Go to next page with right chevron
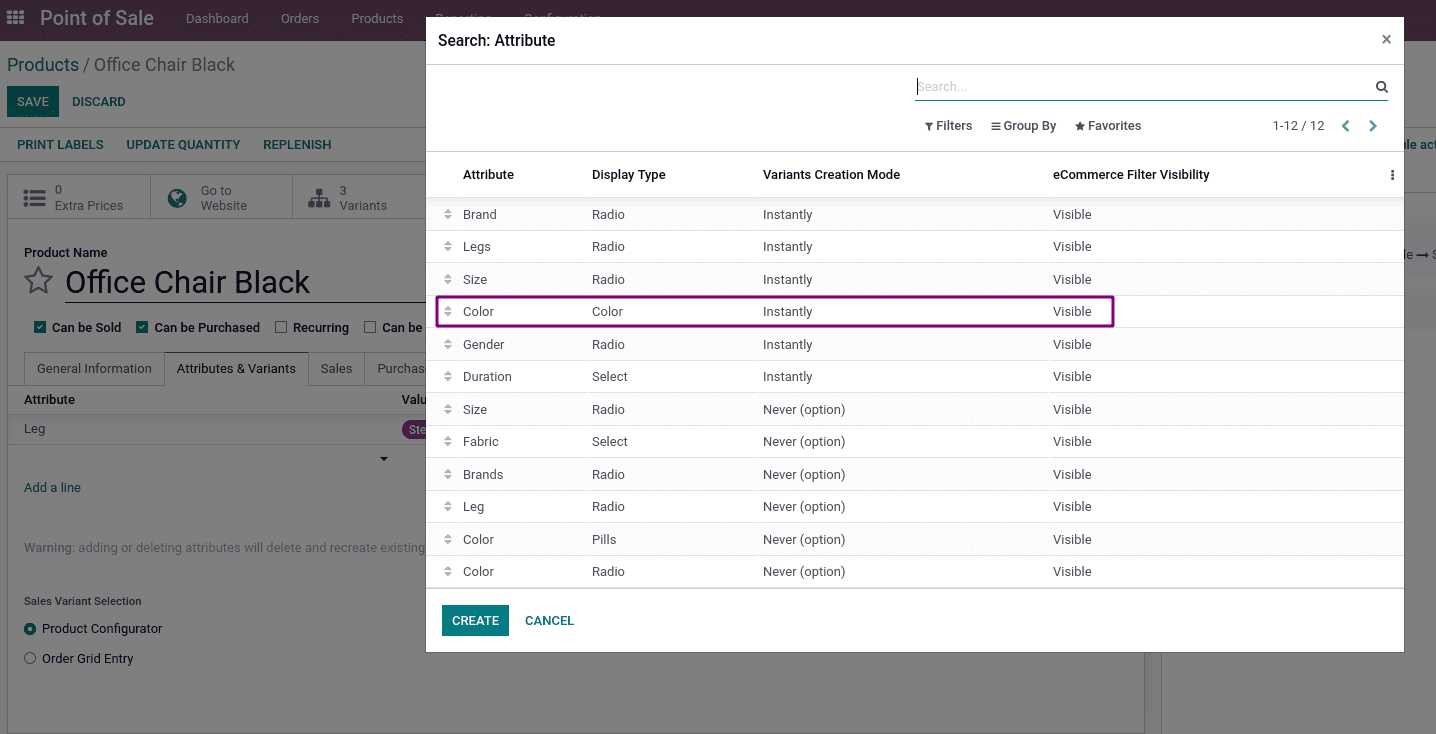Viewport: 1436px width, 734px height. point(1373,126)
